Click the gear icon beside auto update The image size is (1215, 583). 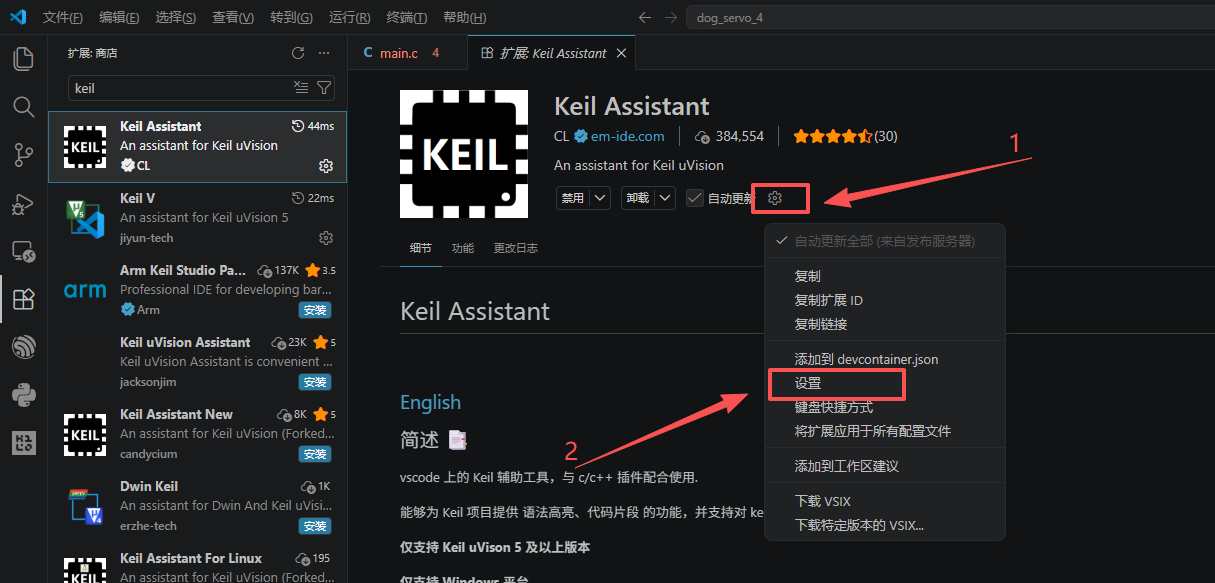click(774, 198)
